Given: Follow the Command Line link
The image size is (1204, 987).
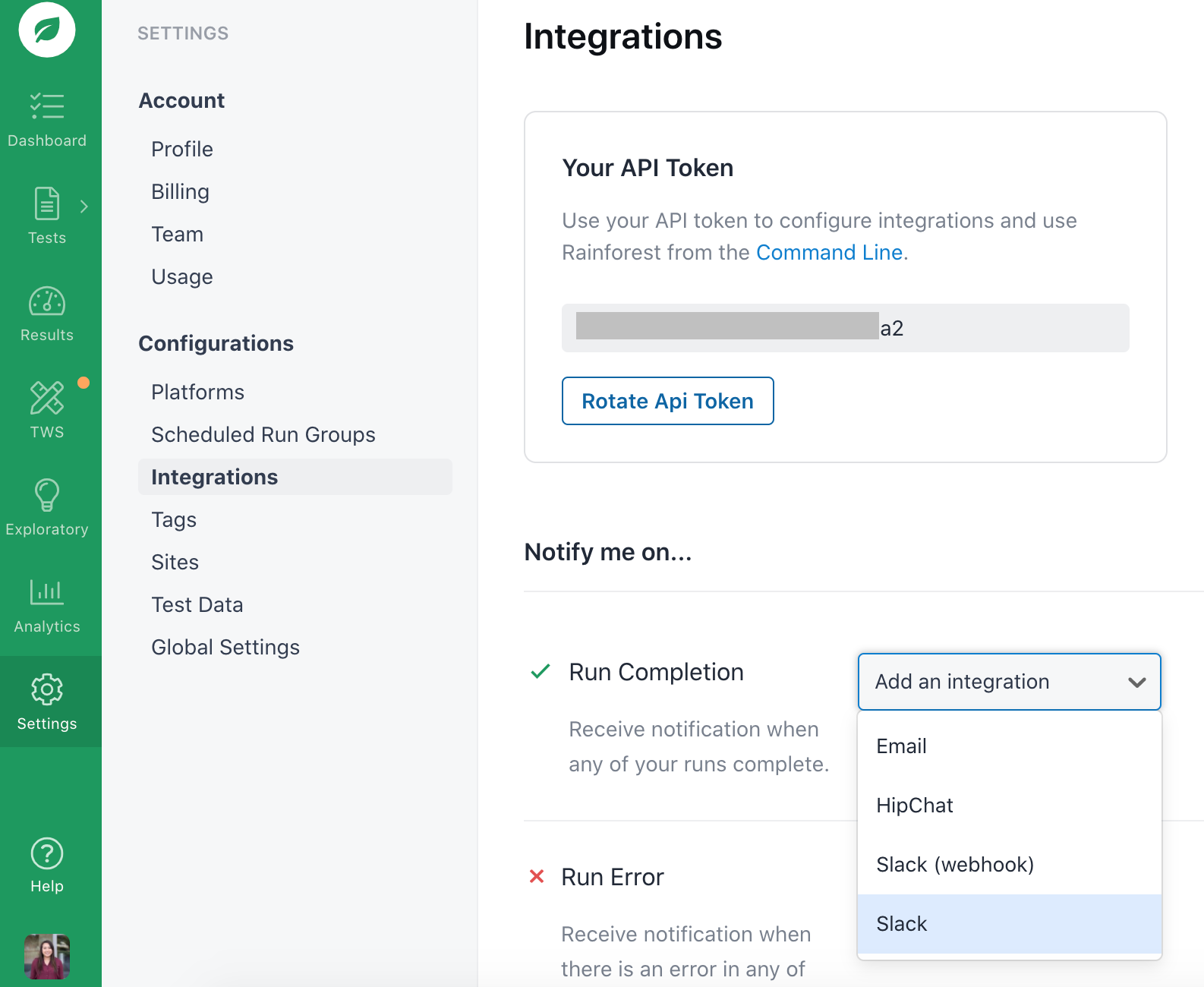Looking at the screenshot, I should pyautogui.click(x=829, y=253).
